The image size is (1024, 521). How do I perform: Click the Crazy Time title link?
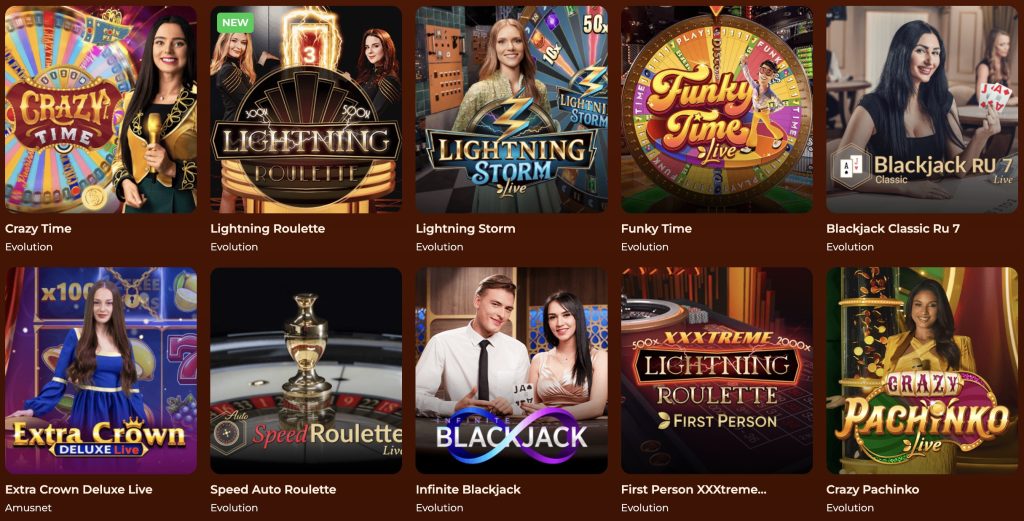click(x=38, y=229)
